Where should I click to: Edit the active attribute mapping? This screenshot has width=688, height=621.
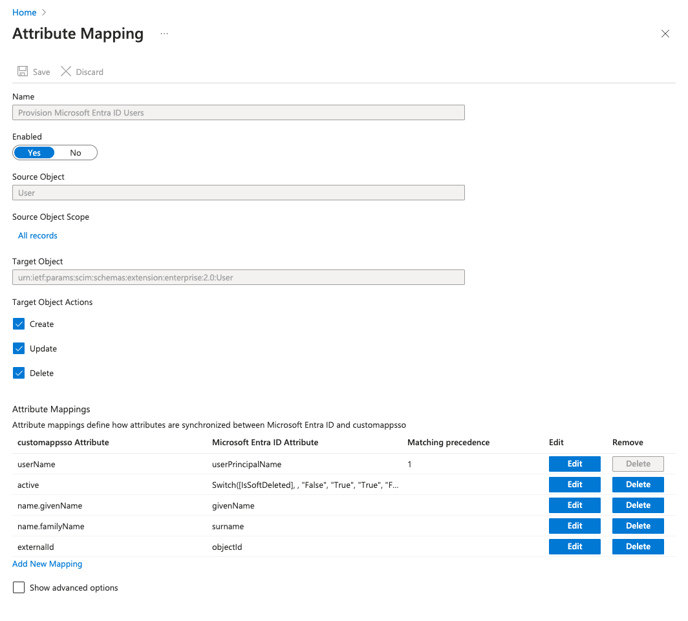[574, 485]
